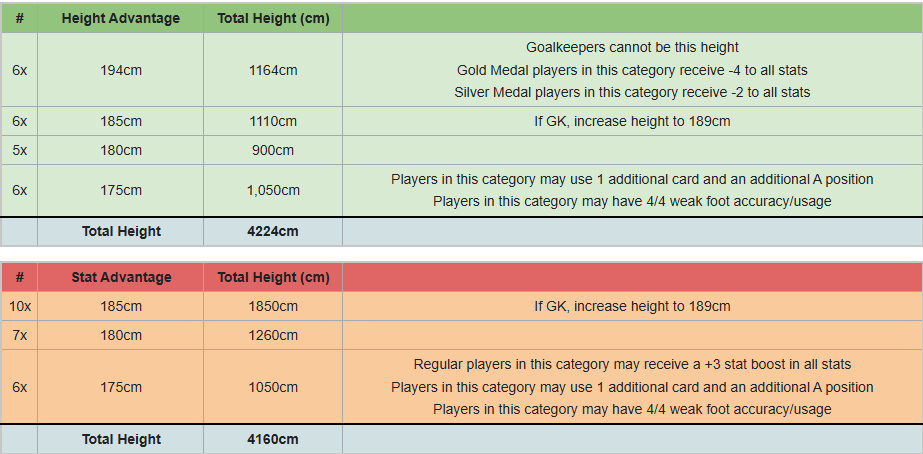Select green table's 'Total Height (cm)' column header

[x=273, y=18]
